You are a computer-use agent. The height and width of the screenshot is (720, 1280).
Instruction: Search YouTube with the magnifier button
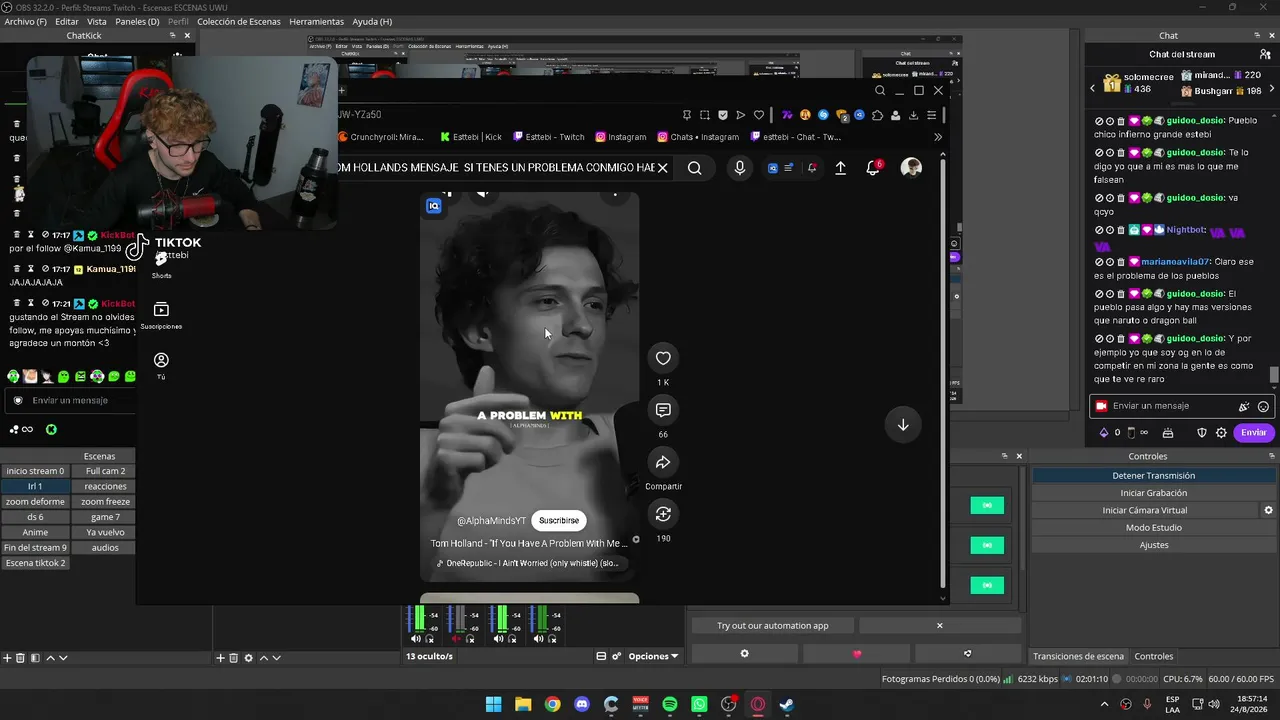pos(694,168)
